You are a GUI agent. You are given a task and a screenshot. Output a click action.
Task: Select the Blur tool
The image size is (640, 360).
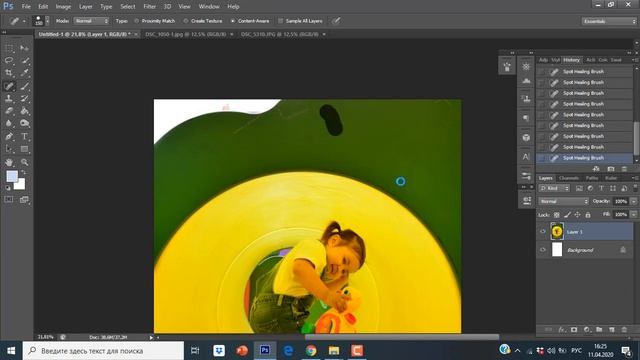pyautogui.click(x=9, y=123)
